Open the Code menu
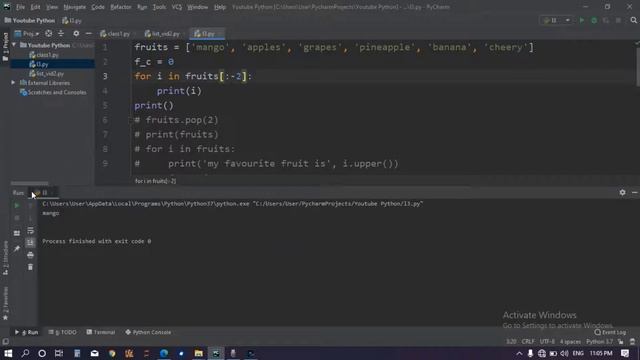The height and width of the screenshot is (360, 640). click(x=98, y=7)
